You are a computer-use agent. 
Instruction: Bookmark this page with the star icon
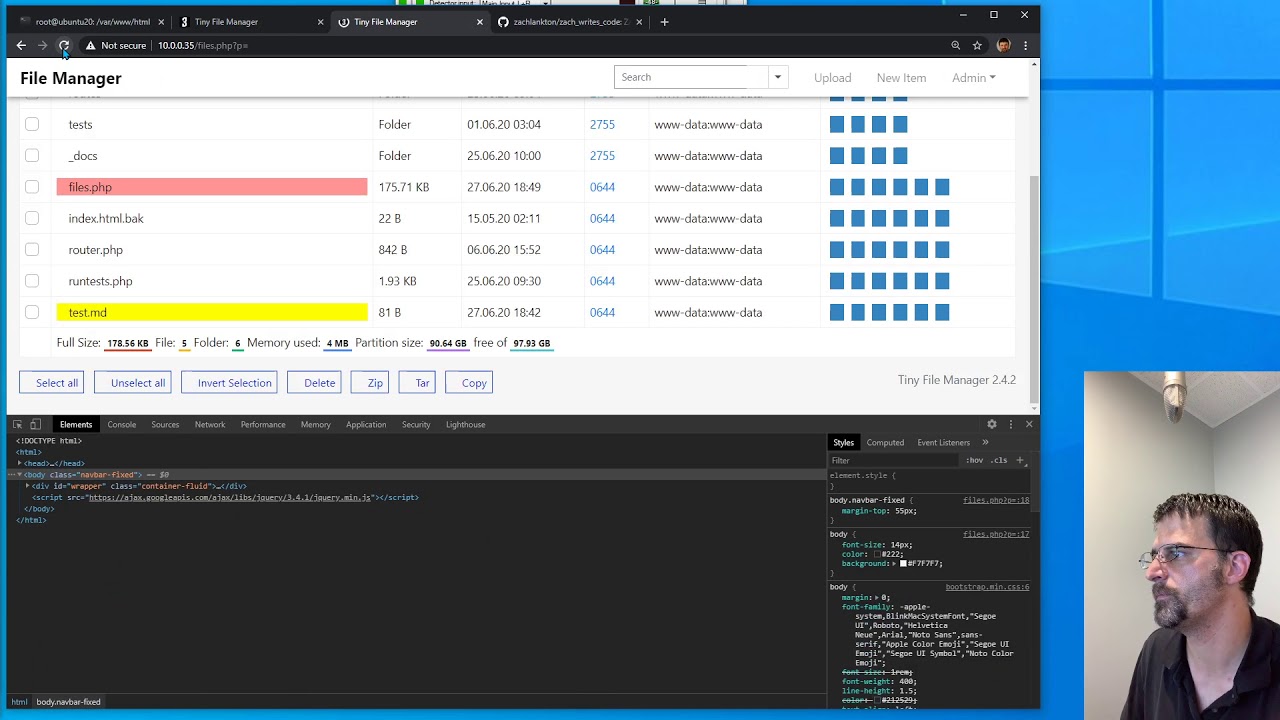pyautogui.click(x=977, y=45)
